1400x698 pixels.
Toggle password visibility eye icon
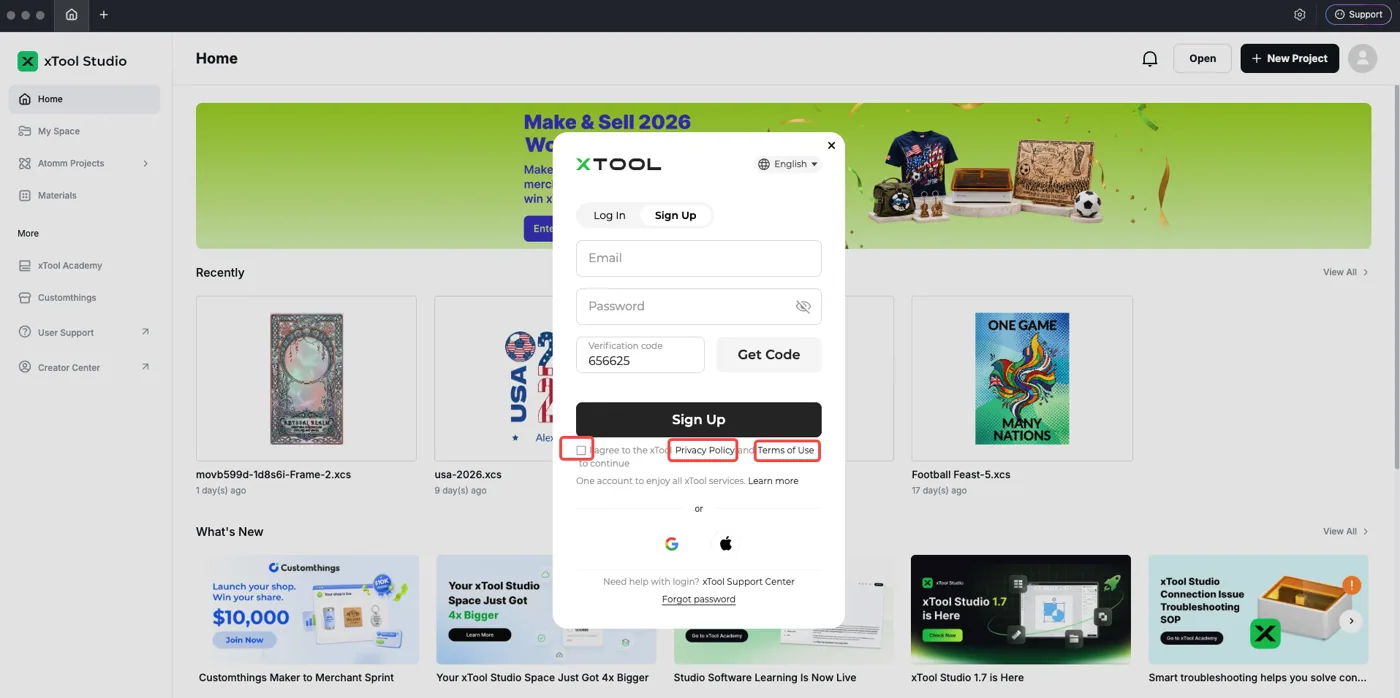(803, 307)
